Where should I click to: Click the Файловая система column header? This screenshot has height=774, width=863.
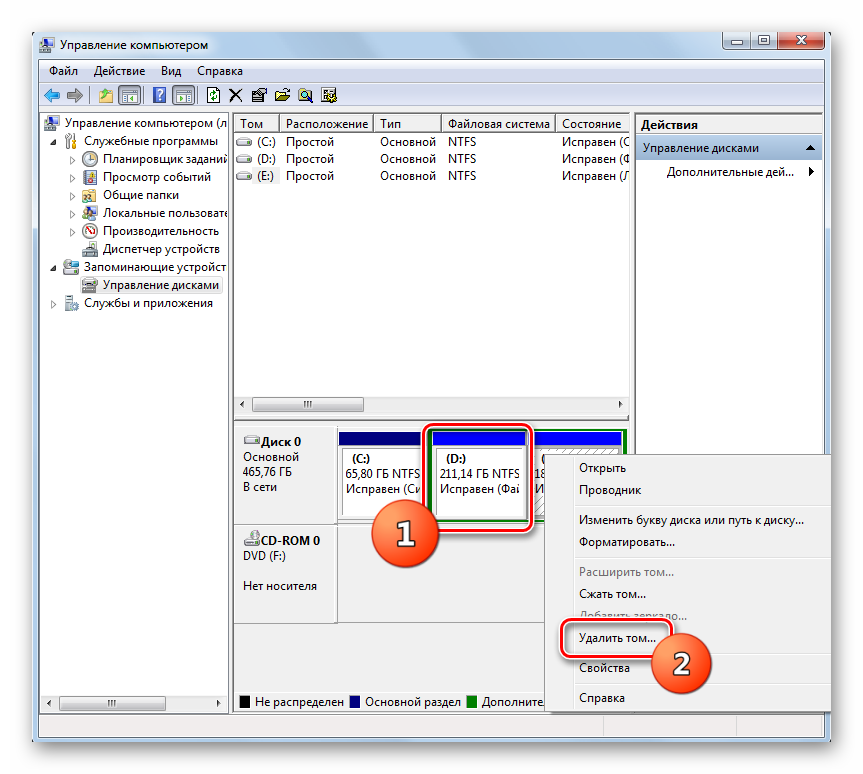point(498,124)
